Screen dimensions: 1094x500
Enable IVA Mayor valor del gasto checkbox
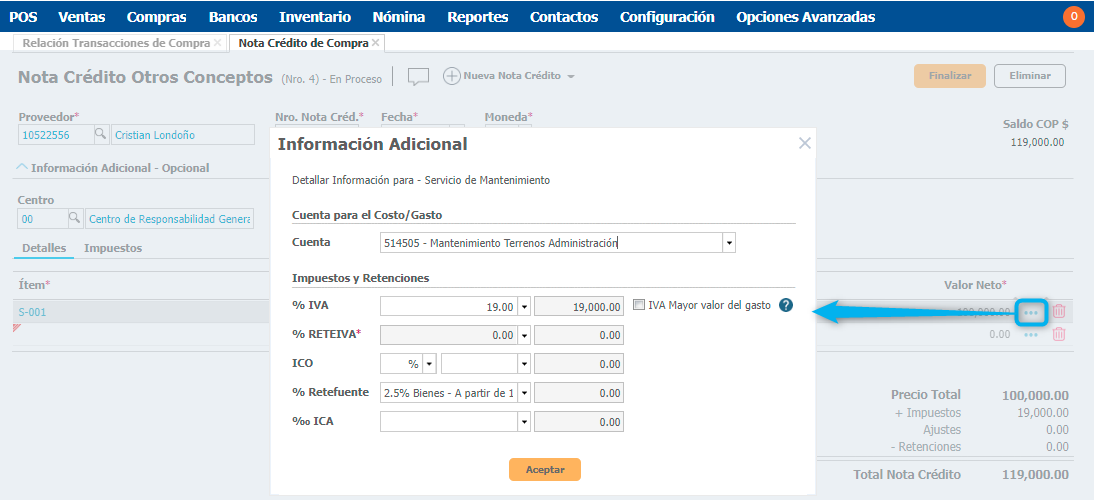click(640, 306)
